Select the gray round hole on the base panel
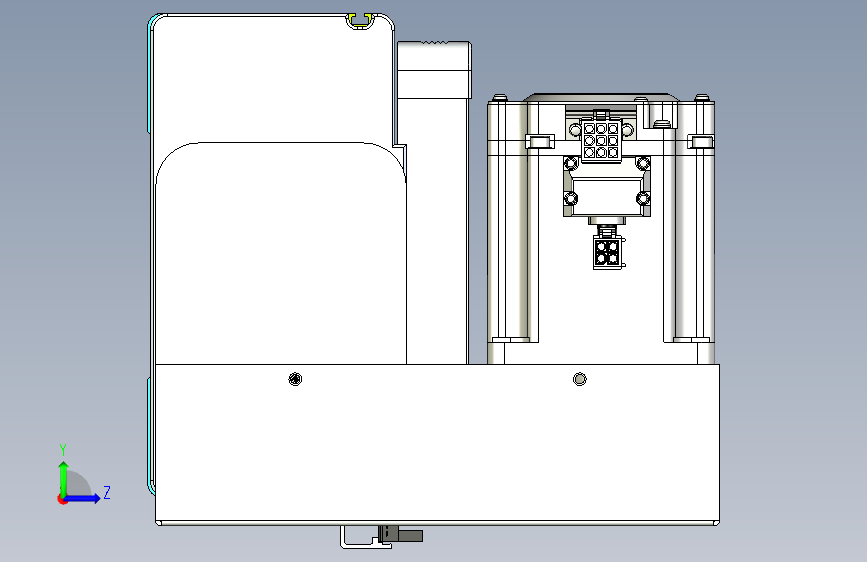The image size is (867, 562). (x=579, y=379)
